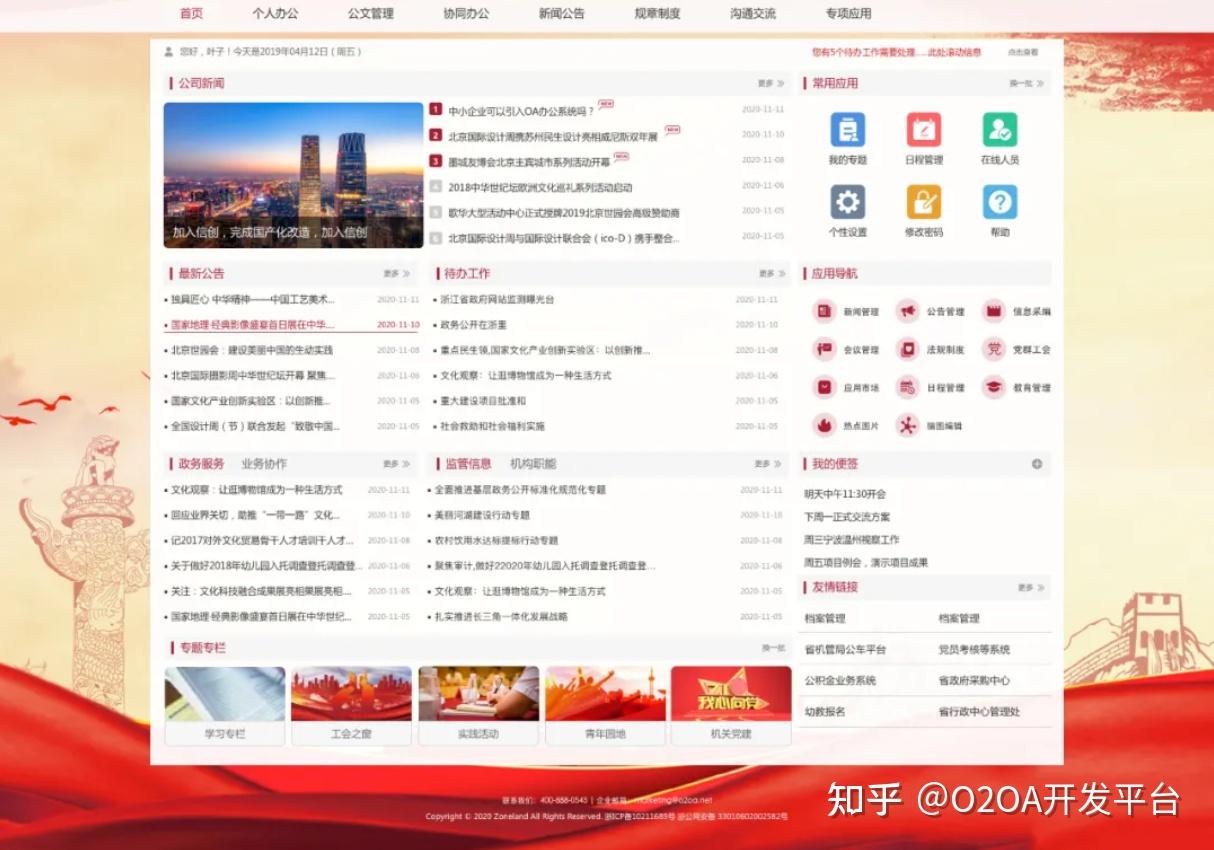Open to-do item 社会救助和社会福利实施
The height and width of the screenshot is (850, 1214).
pyautogui.click(x=492, y=427)
